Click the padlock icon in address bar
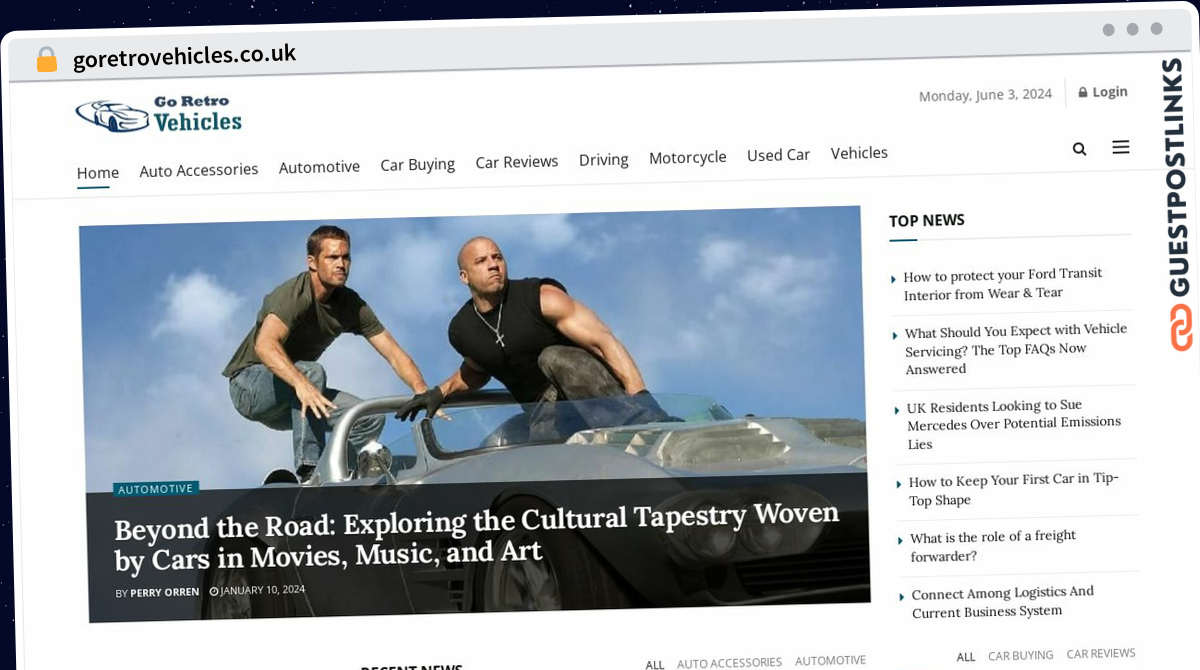The width and height of the screenshot is (1200, 670). [46, 60]
